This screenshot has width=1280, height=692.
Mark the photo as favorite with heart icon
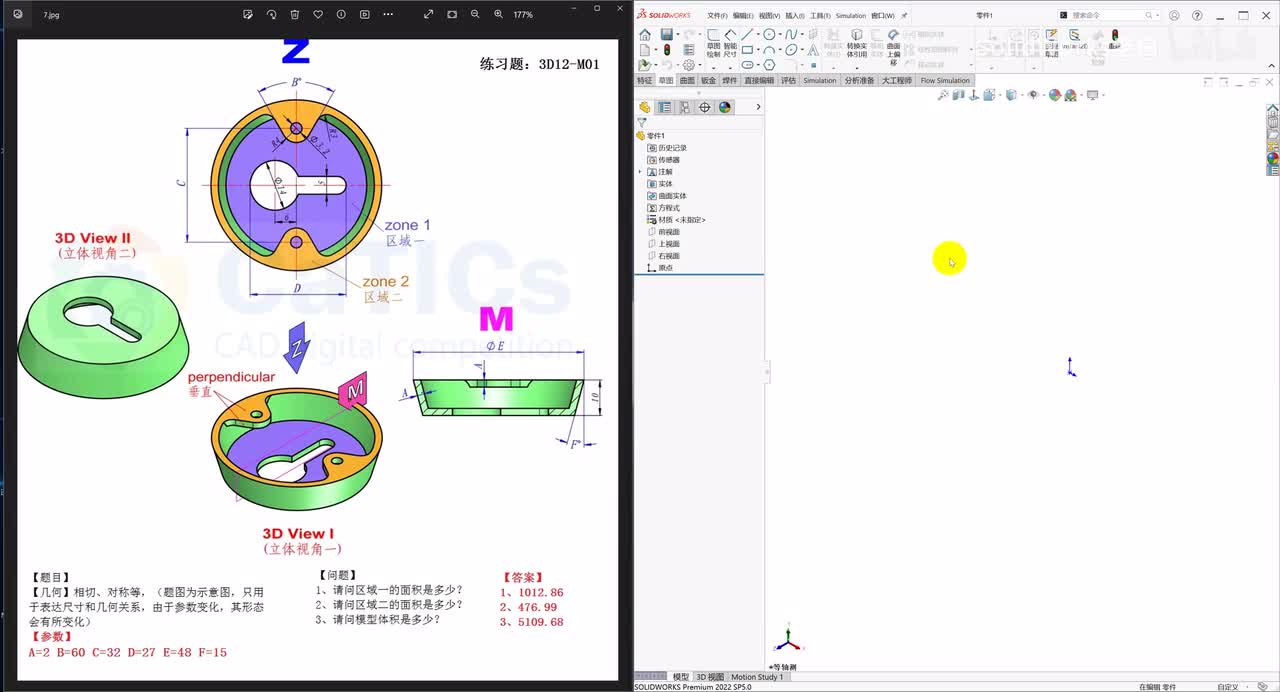pyautogui.click(x=318, y=15)
